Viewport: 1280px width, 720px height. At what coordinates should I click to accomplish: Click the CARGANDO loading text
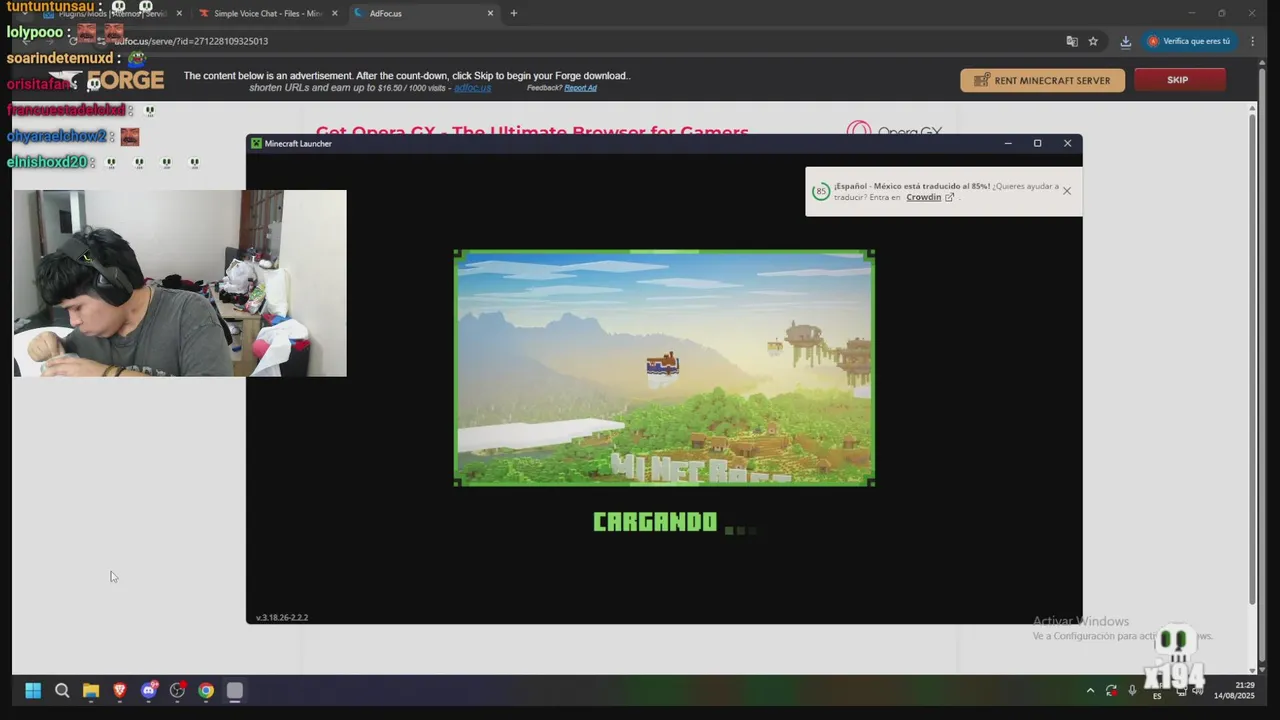click(655, 522)
